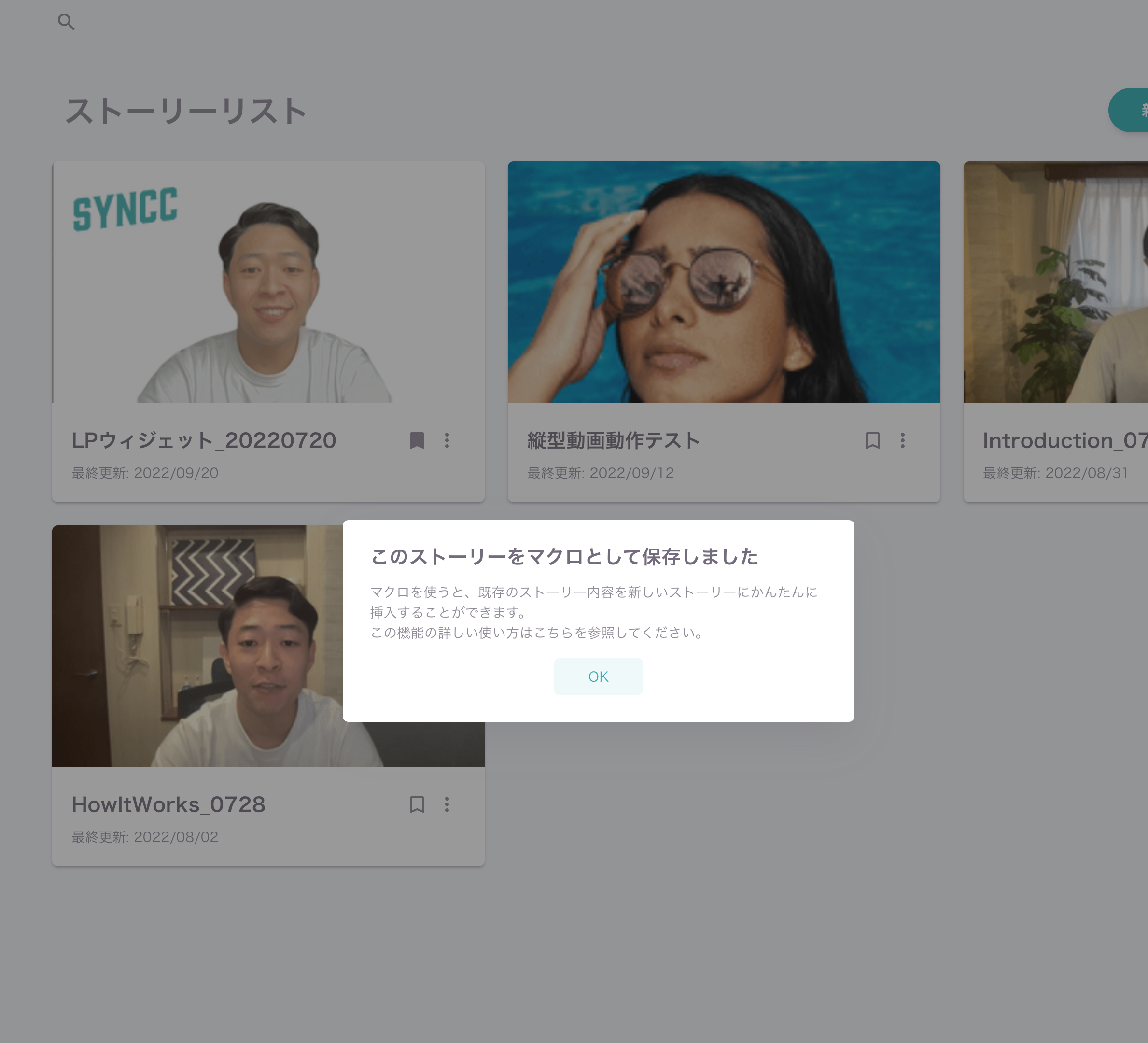Click 最終更新: 2022/08/31 date text
Screen dimensions: 1148x1043
click(1056, 473)
